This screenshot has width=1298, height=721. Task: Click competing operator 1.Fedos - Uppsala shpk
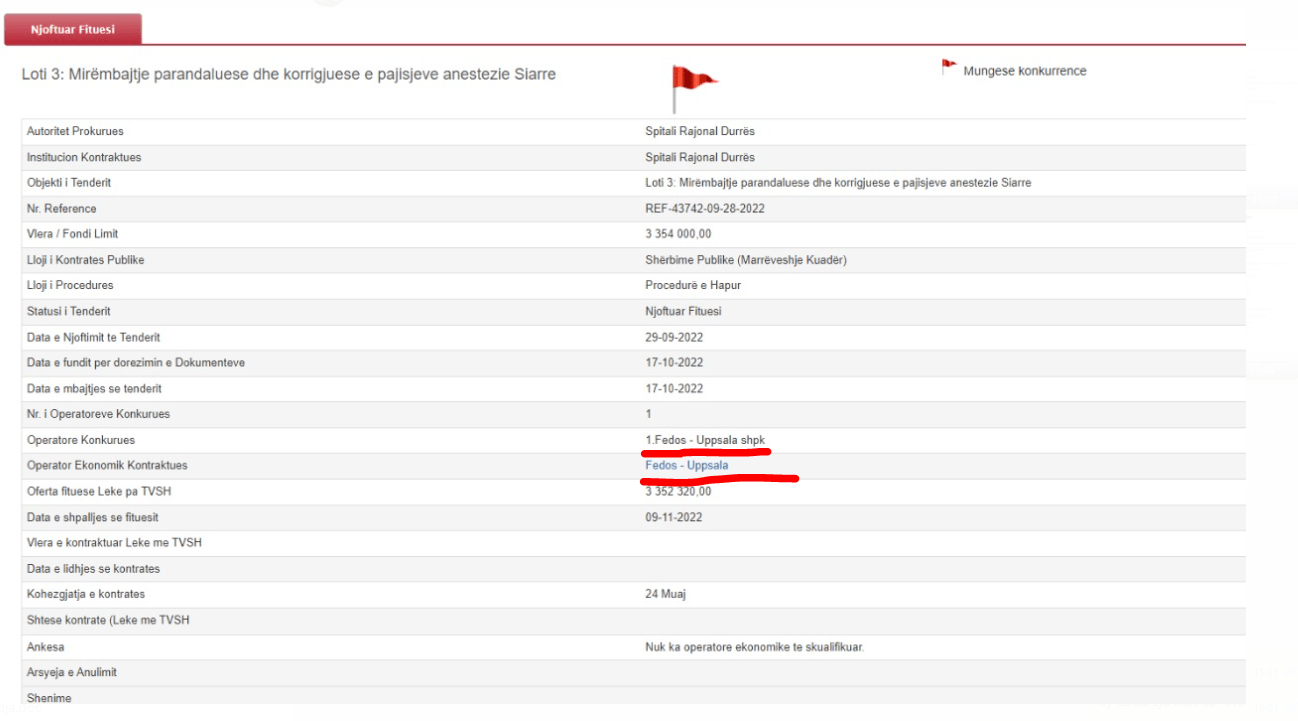704,440
